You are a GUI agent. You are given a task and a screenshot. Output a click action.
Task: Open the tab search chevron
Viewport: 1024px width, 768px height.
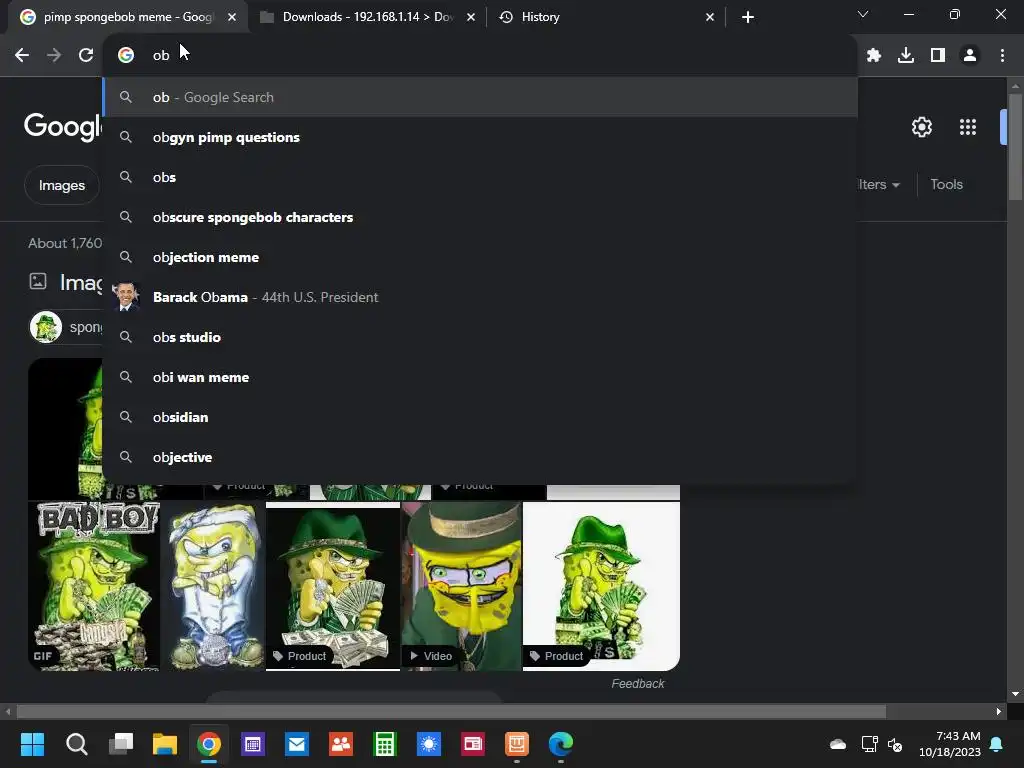pyautogui.click(x=863, y=14)
